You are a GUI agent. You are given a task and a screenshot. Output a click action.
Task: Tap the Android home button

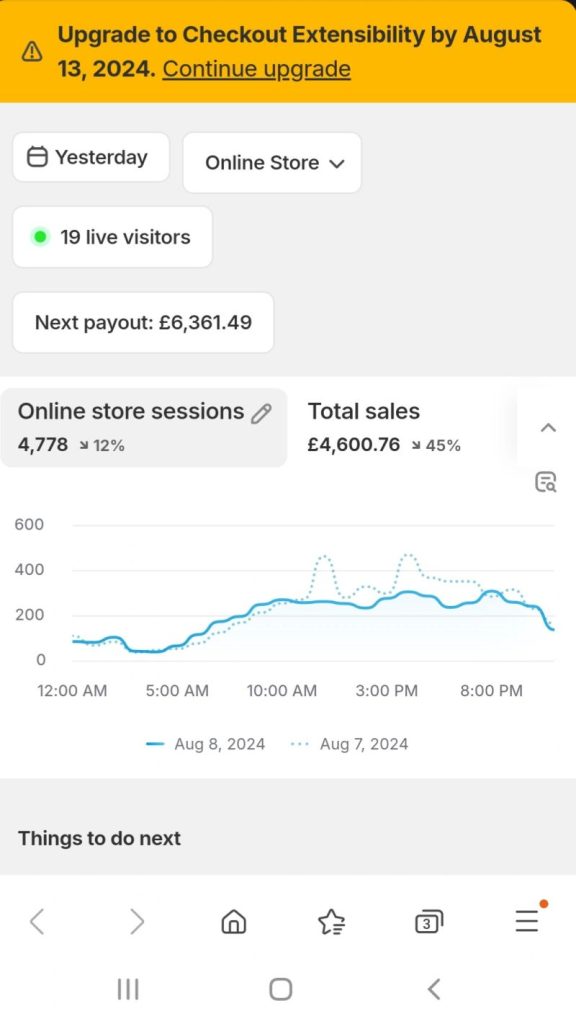click(x=281, y=989)
